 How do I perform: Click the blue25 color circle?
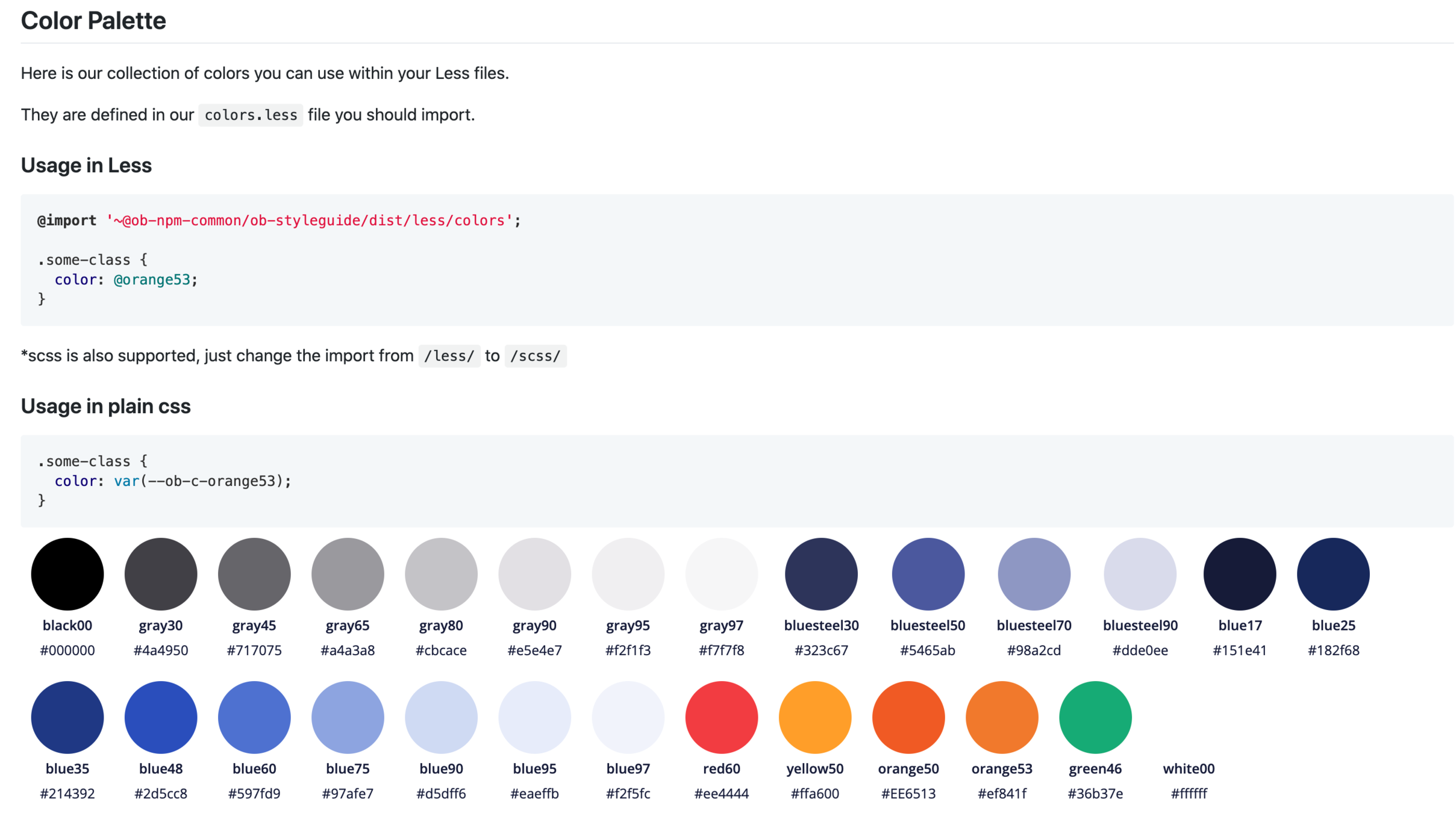(x=1333, y=573)
